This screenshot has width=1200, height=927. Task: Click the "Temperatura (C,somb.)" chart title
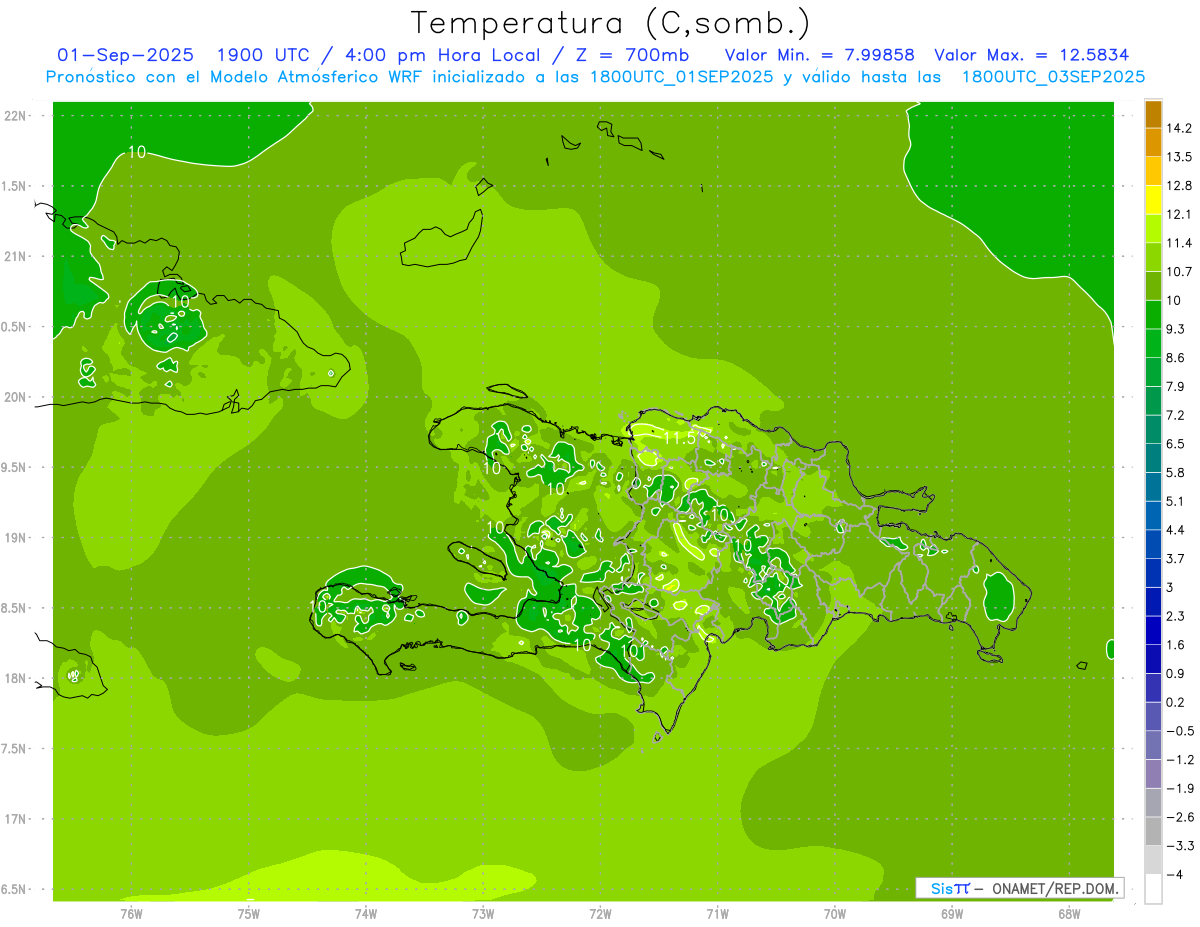click(x=611, y=23)
